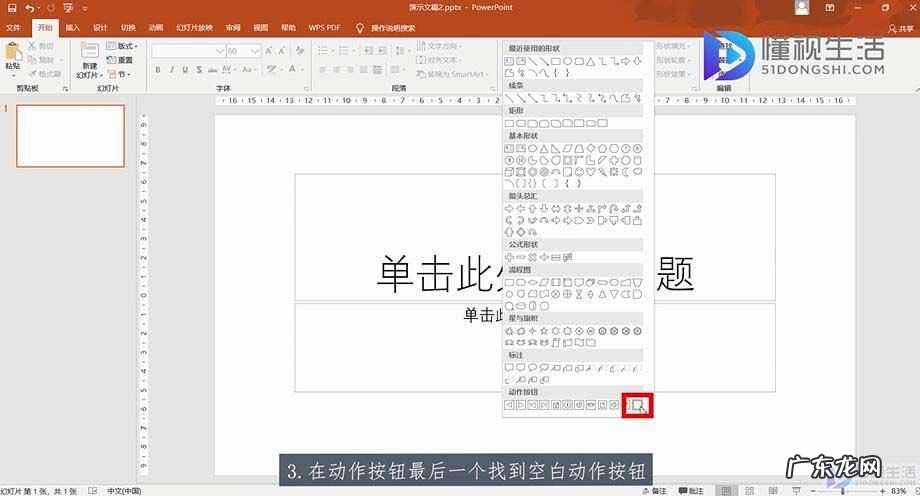
Task: Click the Reset (重置) slide button
Action: [120, 60]
